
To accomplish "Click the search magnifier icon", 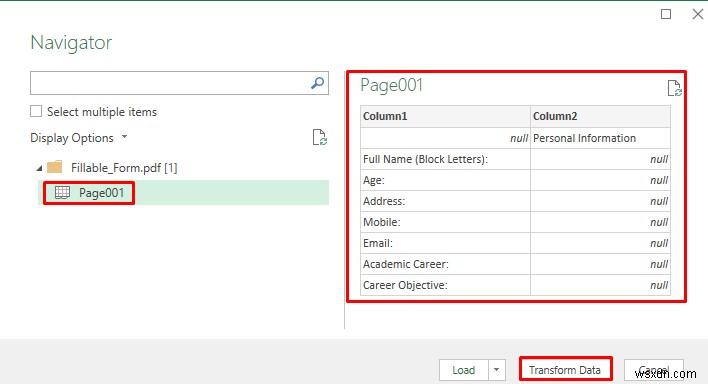I will coord(317,83).
